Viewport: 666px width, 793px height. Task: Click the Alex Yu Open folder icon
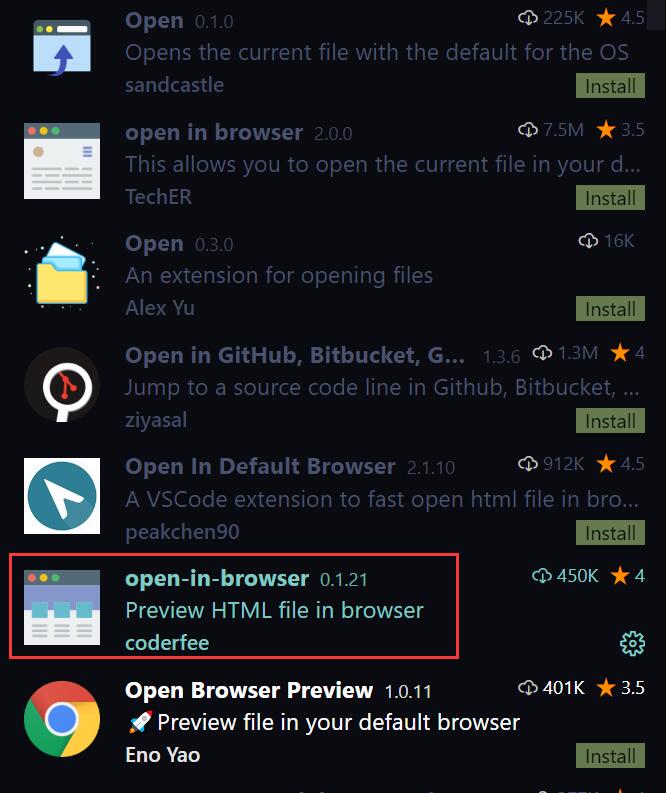tap(62, 273)
